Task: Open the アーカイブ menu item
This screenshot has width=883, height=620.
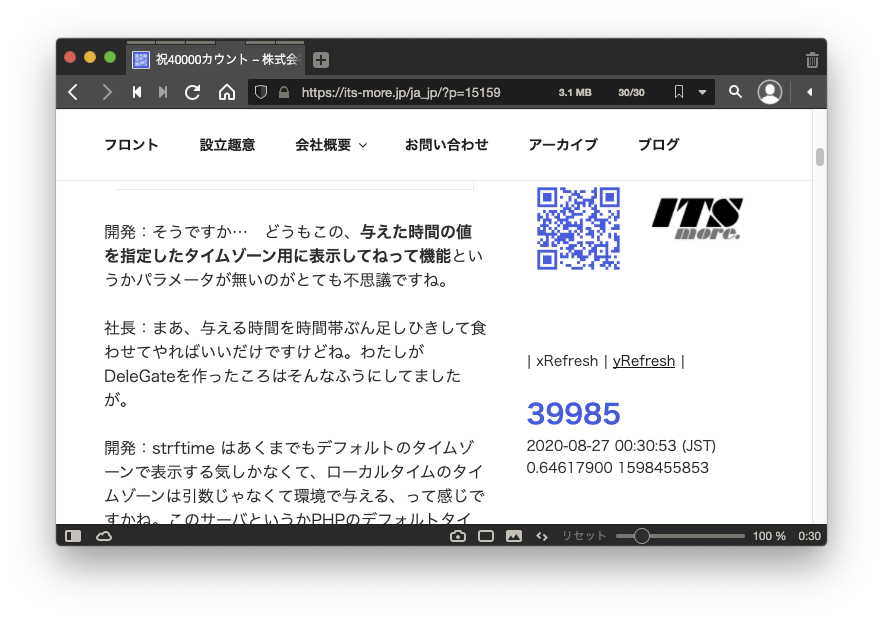Action: tap(562, 145)
